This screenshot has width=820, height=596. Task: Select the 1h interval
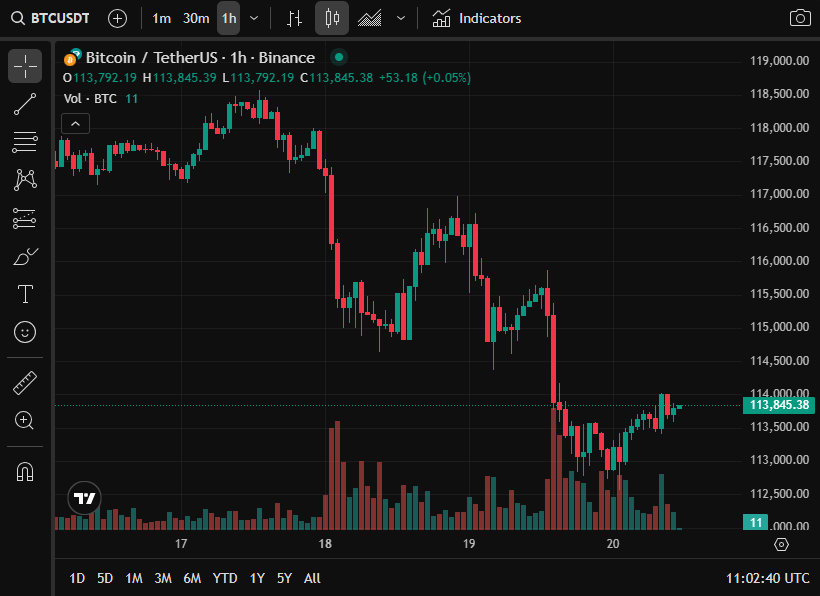(x=229, y=18)
